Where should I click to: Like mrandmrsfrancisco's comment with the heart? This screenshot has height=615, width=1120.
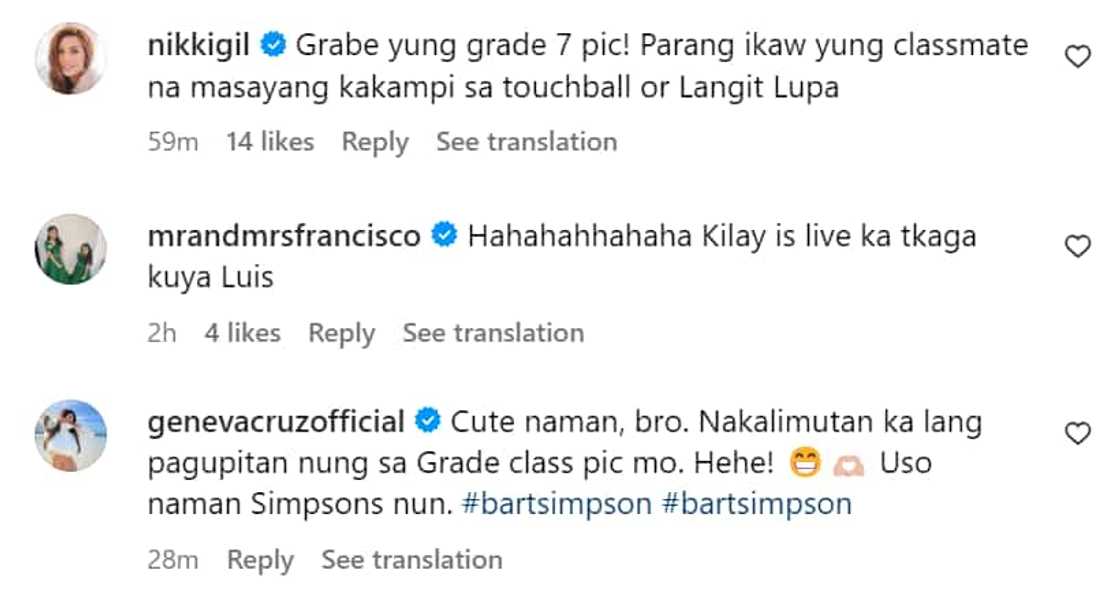click(x=1077, y=247)
